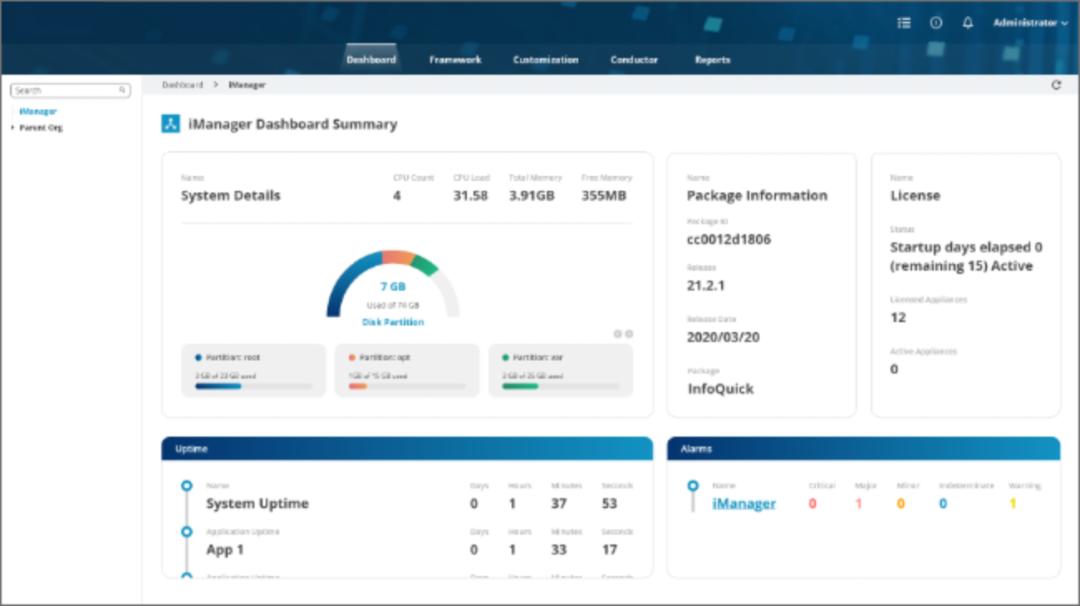Click the System Uptime timeline circle
The image size is (1080, 606).
186,486
